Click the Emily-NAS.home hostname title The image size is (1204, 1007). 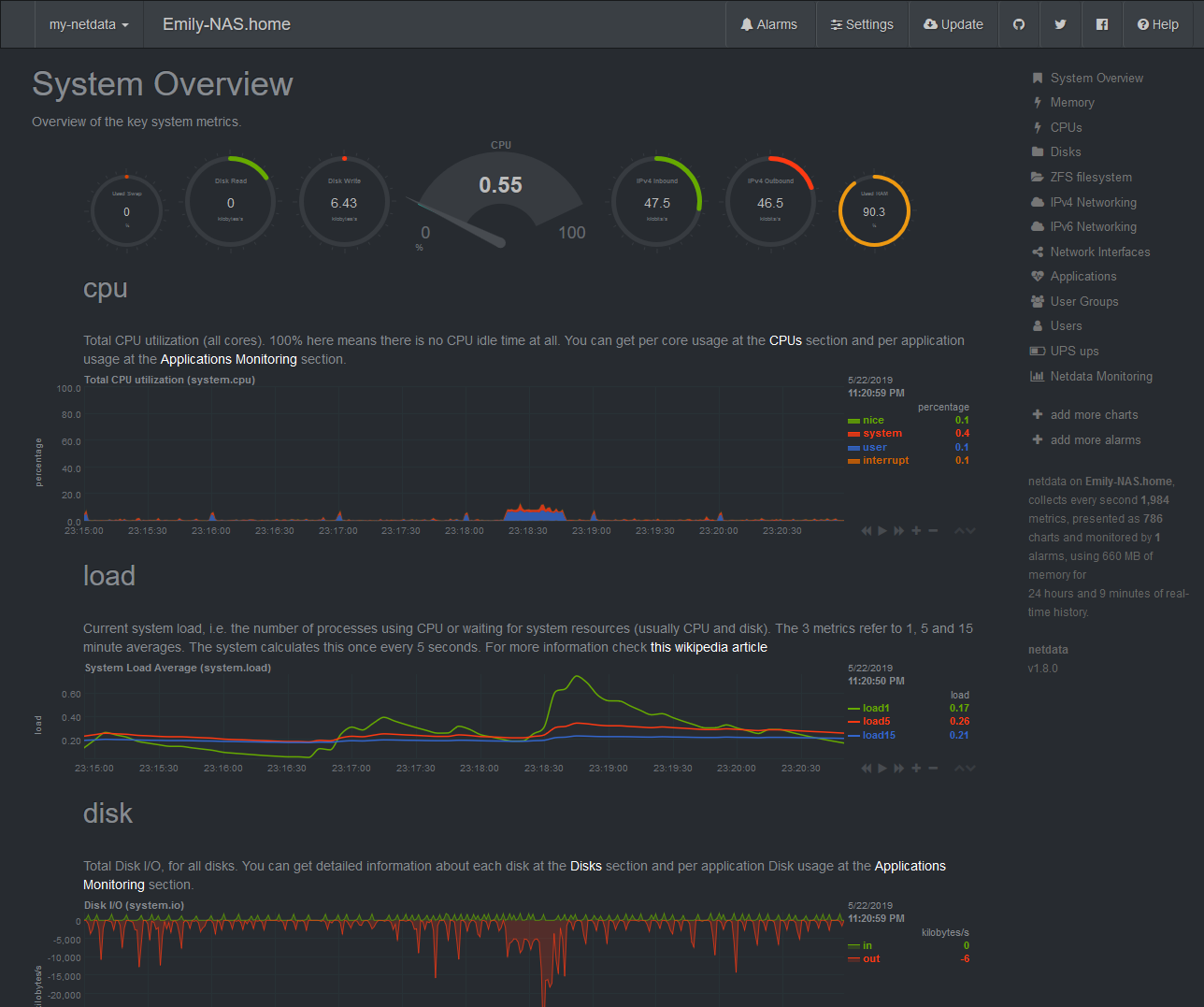point(226,24)
